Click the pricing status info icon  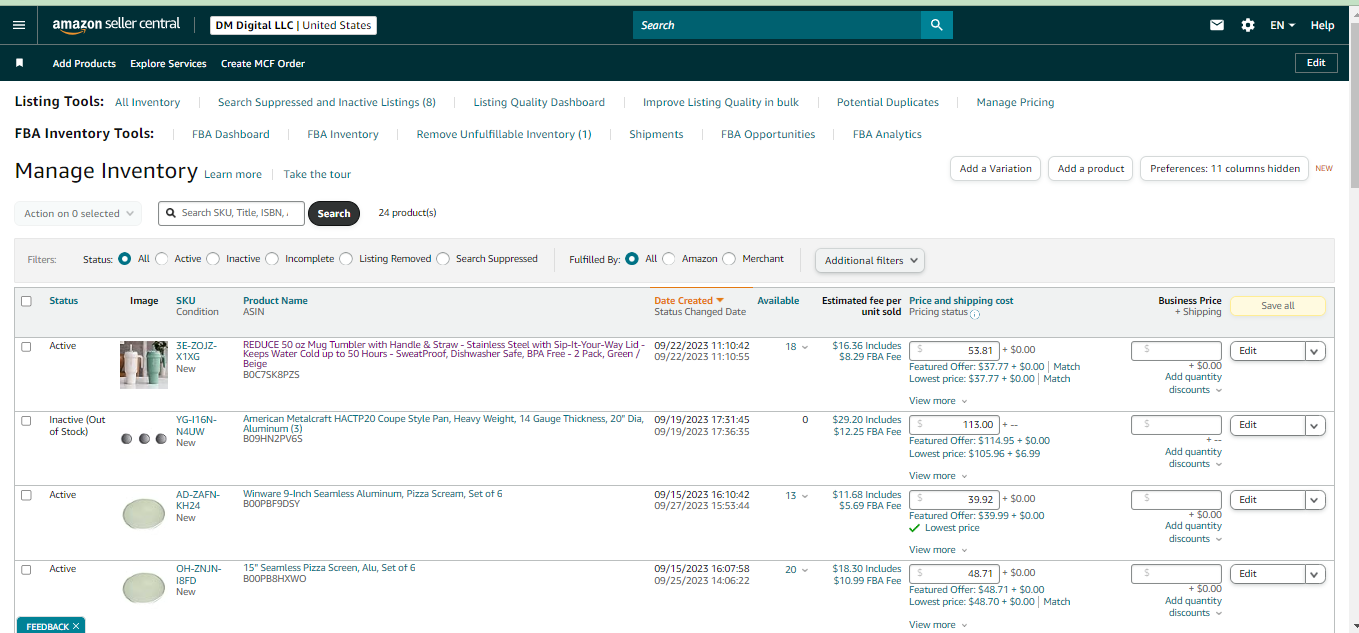[975, 313]
